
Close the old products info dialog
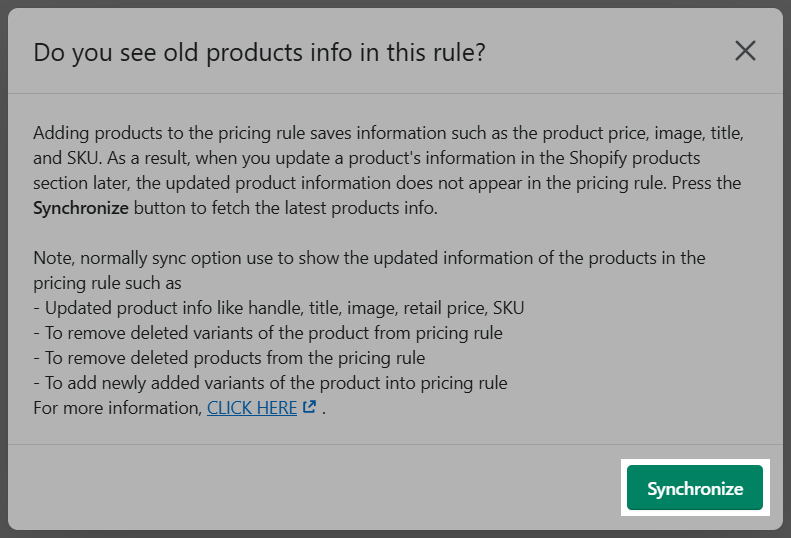(745, 51)
